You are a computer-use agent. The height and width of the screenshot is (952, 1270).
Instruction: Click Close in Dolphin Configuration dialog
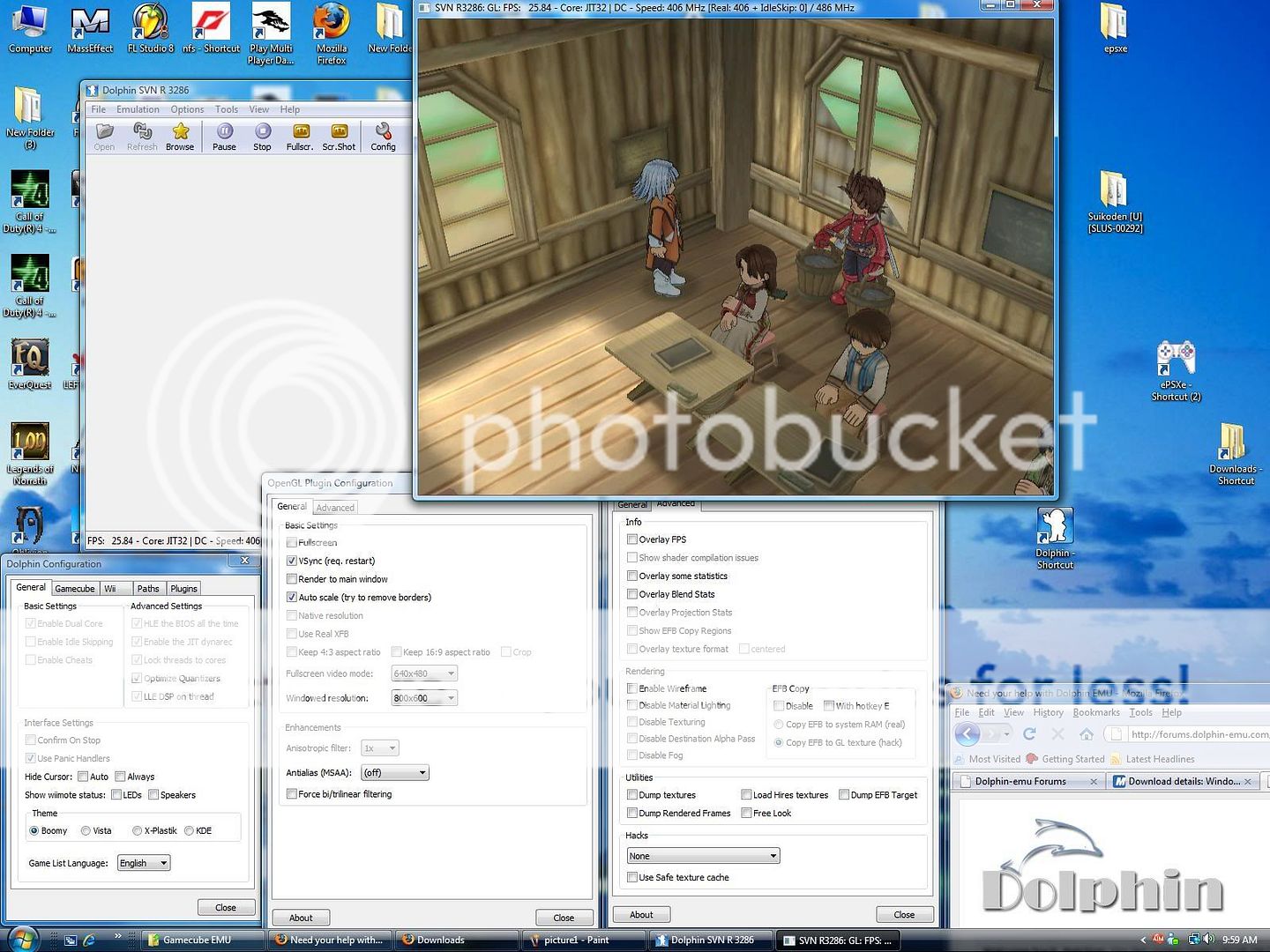(226, 907)
